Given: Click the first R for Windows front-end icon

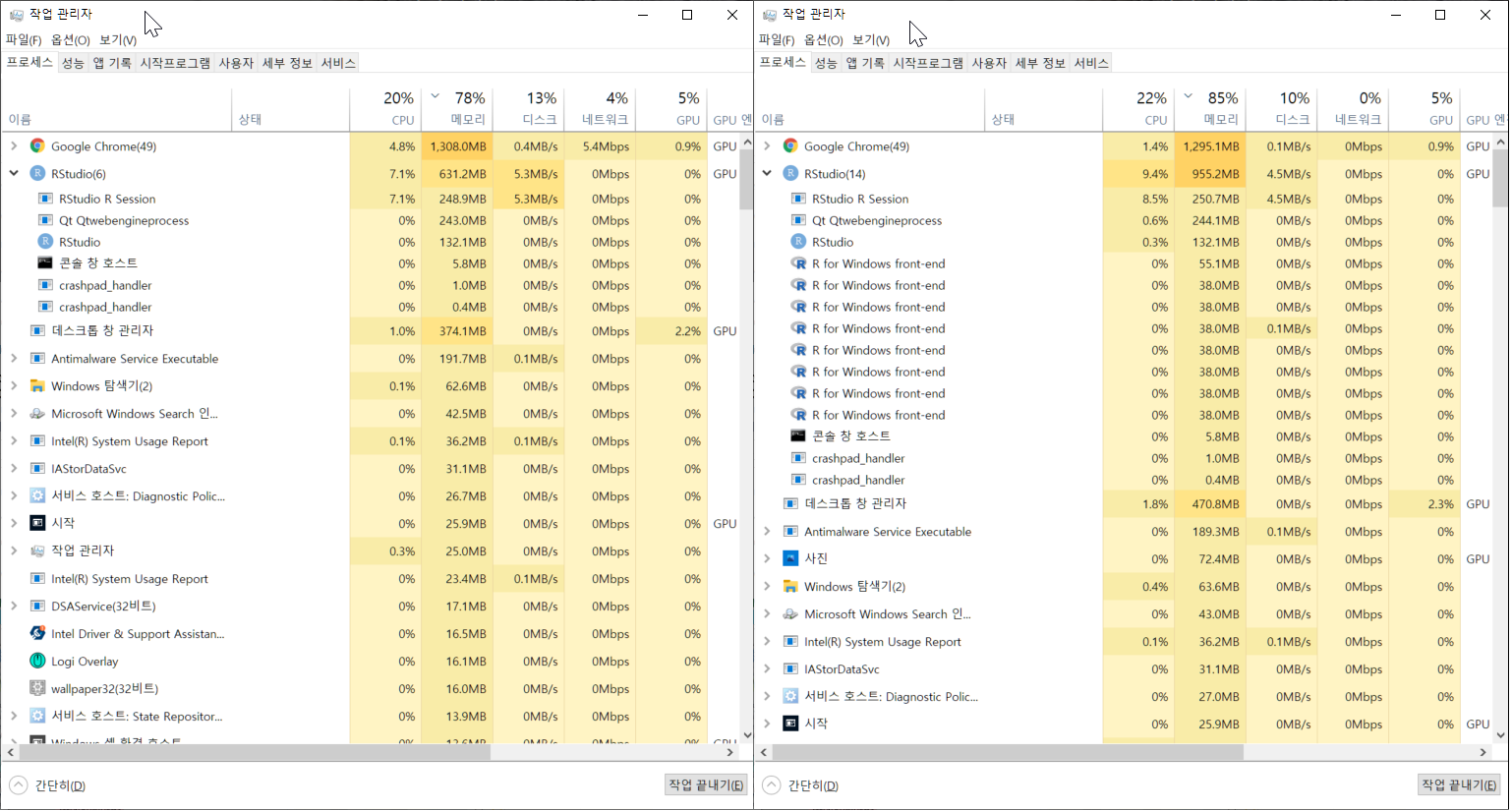Looking at the screenshot, I should pos(798,264).
